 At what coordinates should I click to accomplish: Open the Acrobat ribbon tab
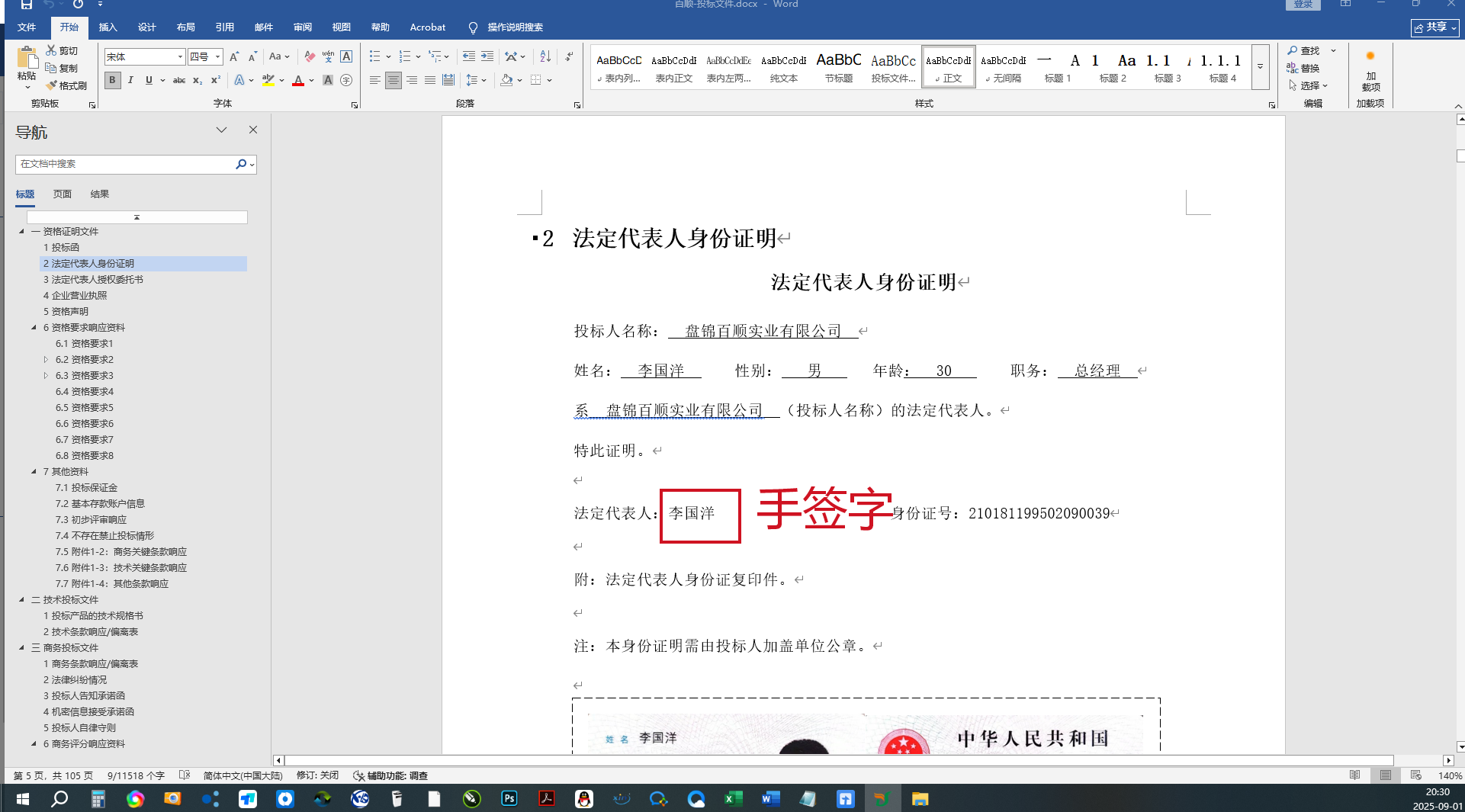[427, 27]
